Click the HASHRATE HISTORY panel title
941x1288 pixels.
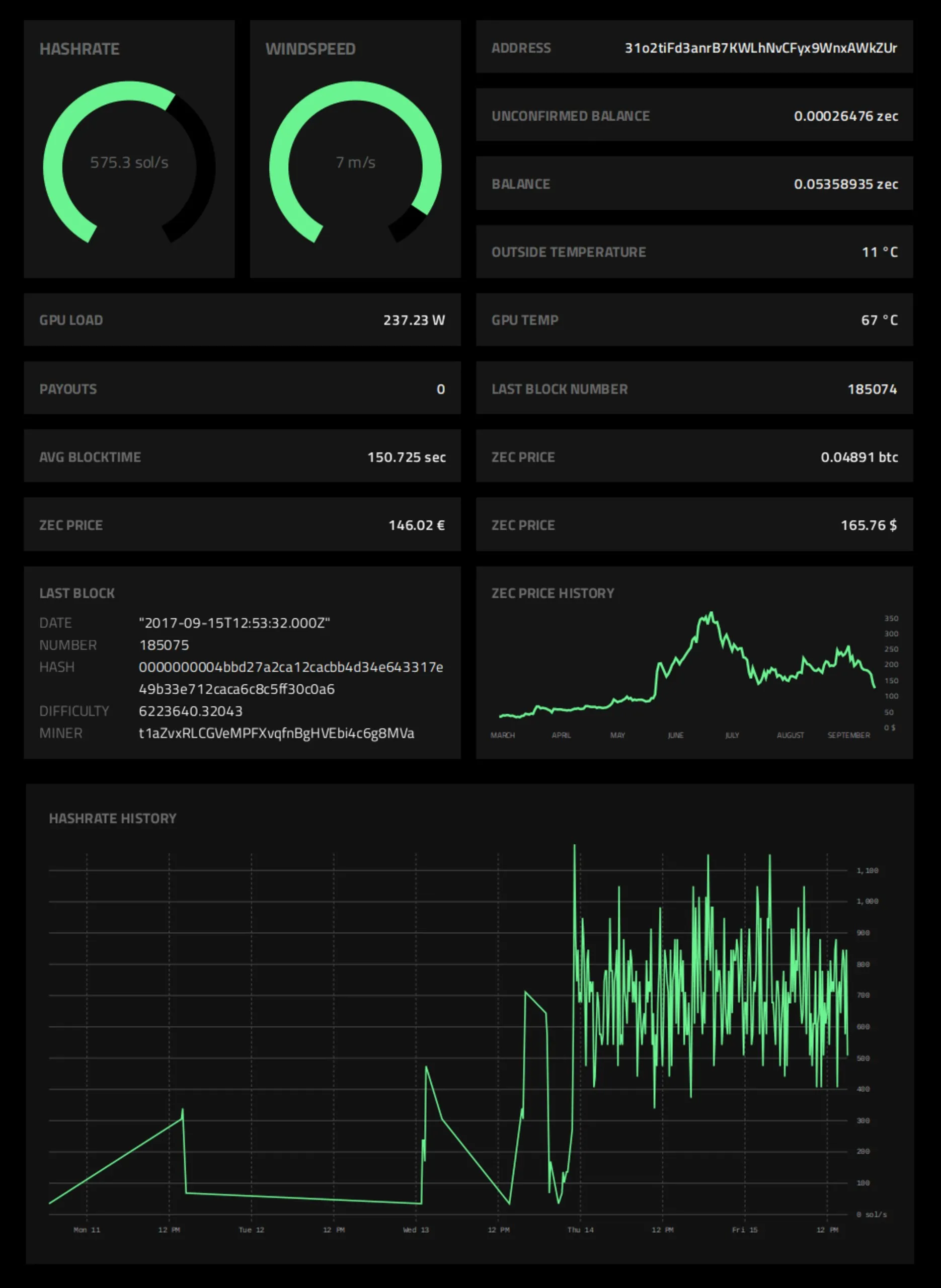click(x=113, y=818)
